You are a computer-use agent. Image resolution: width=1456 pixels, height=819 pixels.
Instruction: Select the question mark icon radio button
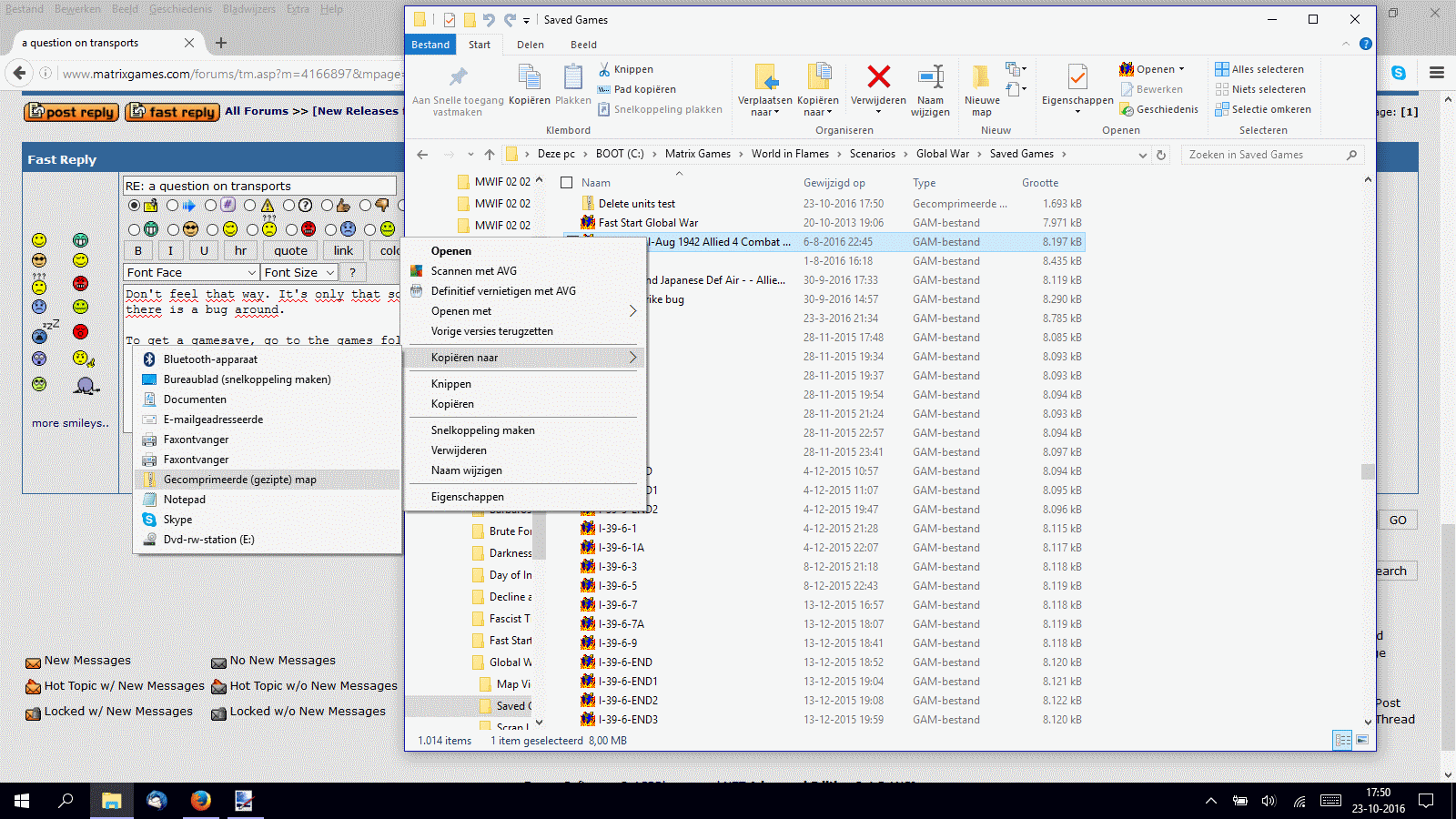[x=288, y=206]
